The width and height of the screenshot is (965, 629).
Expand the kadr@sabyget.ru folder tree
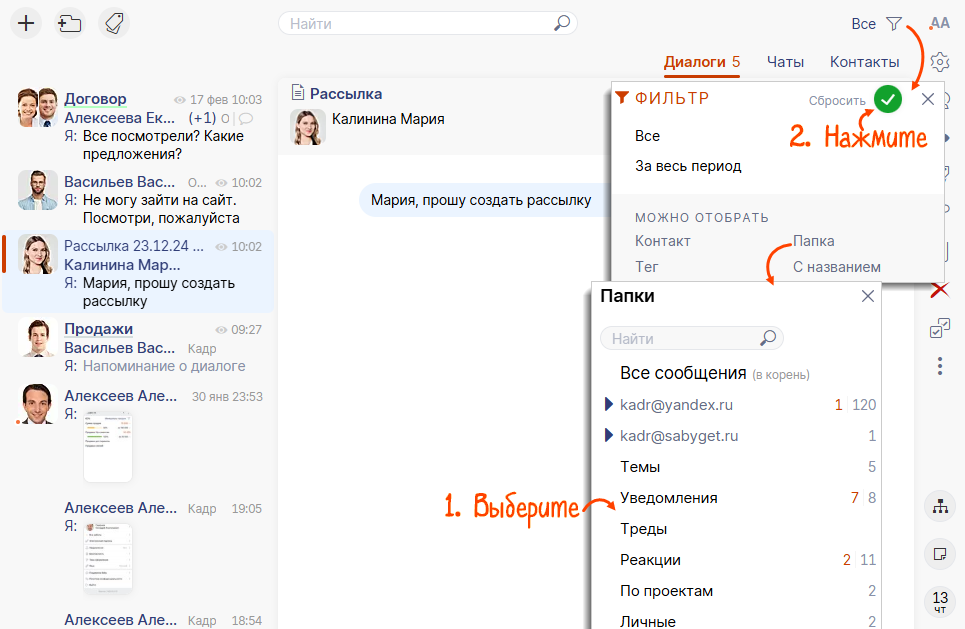(608, 436)
